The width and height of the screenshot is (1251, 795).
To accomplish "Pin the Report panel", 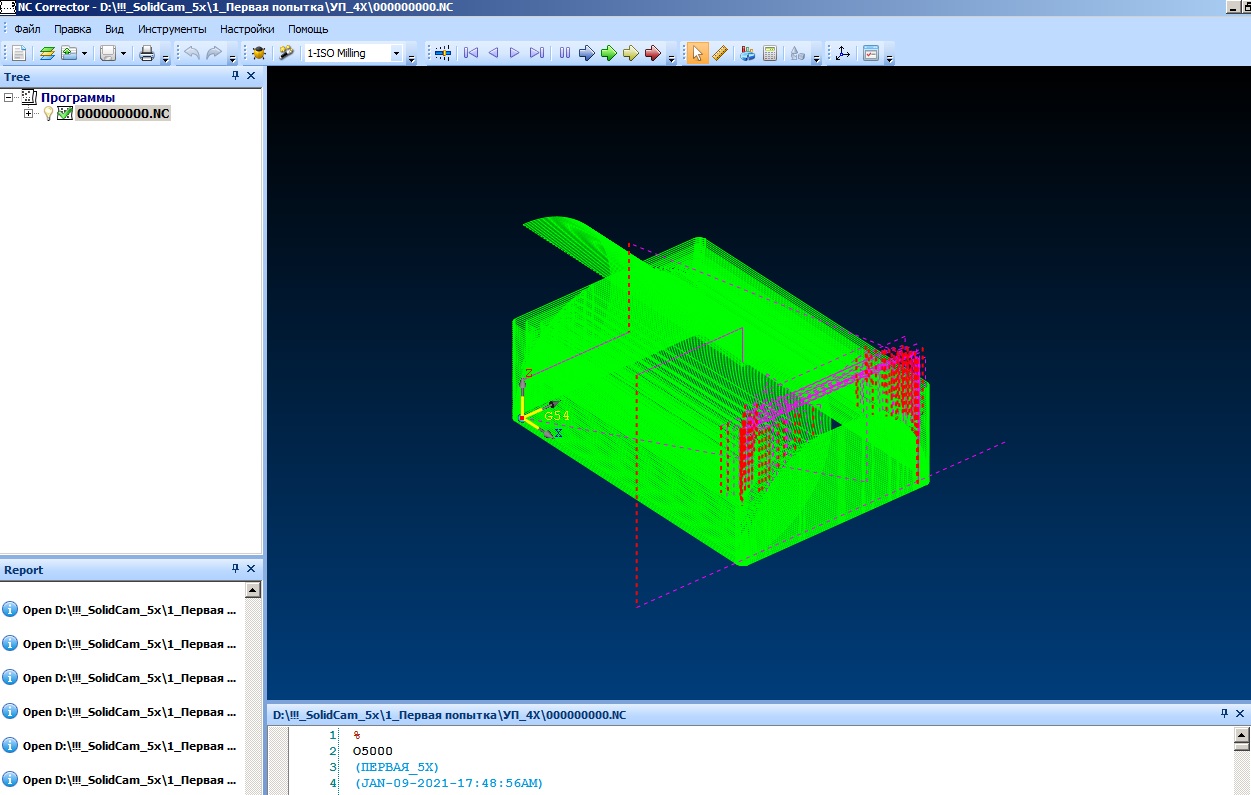I will (x=236, y=568).
